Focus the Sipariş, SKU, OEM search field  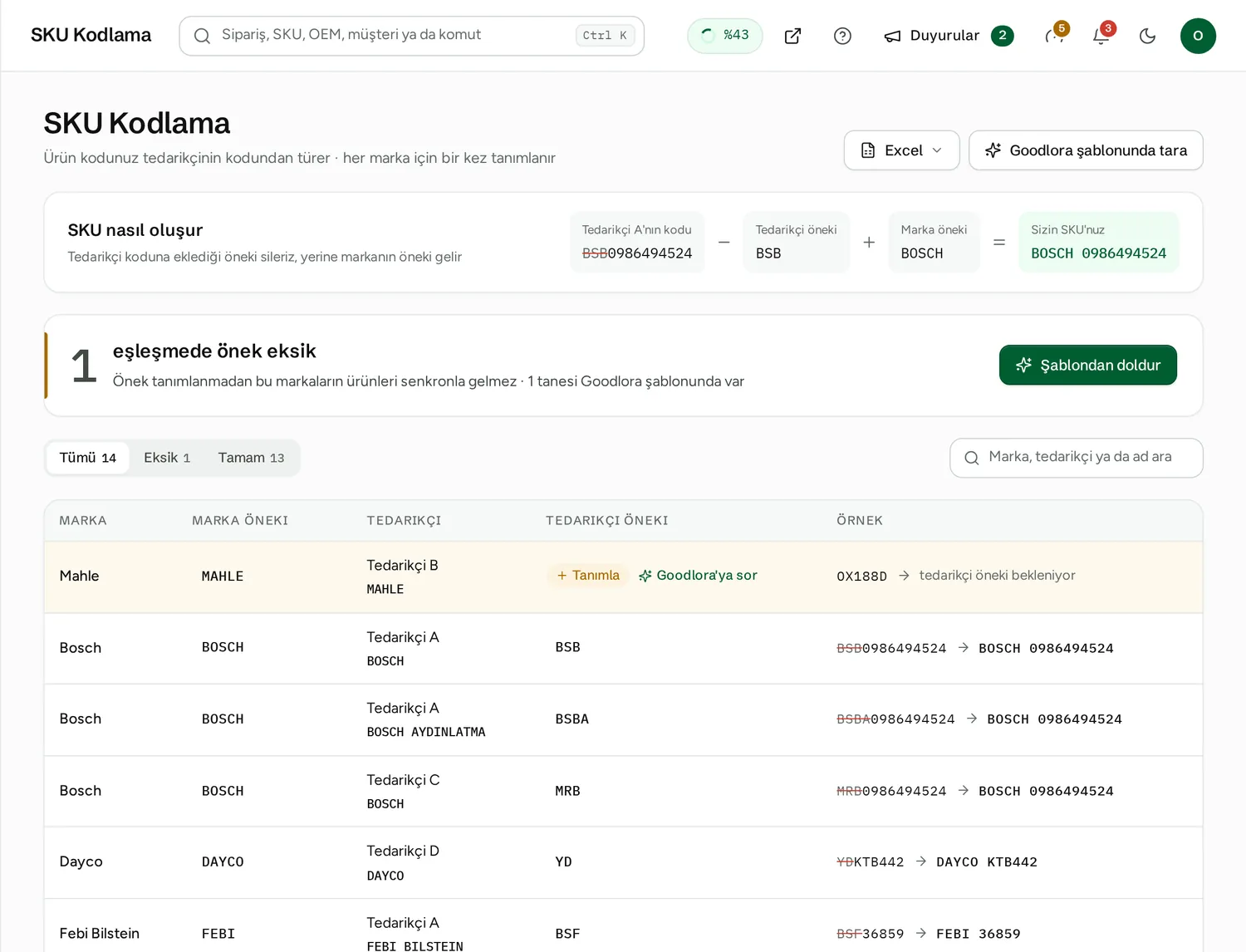click(x=411, y=36)
